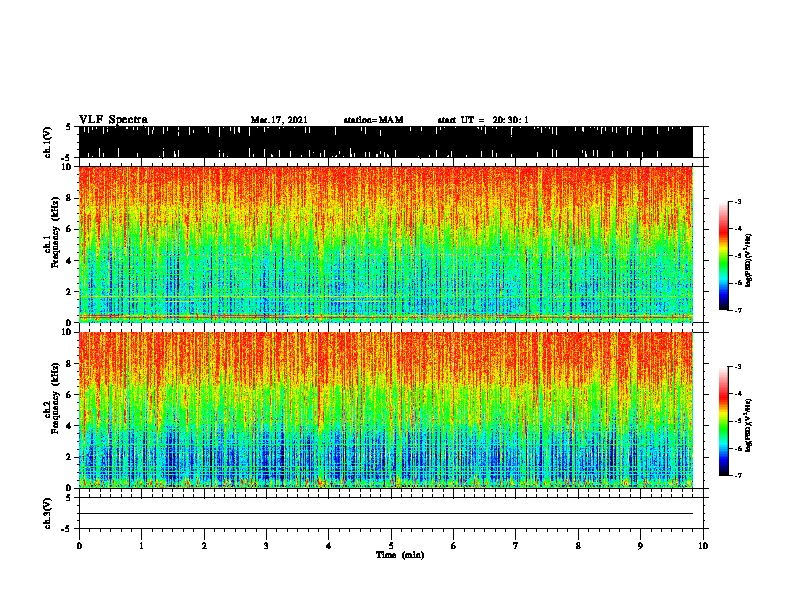792x612 pixels.
Task: Click the "4" kHz tick on ch.2 spectrogram axis
Action: click(x=70, y=426)
